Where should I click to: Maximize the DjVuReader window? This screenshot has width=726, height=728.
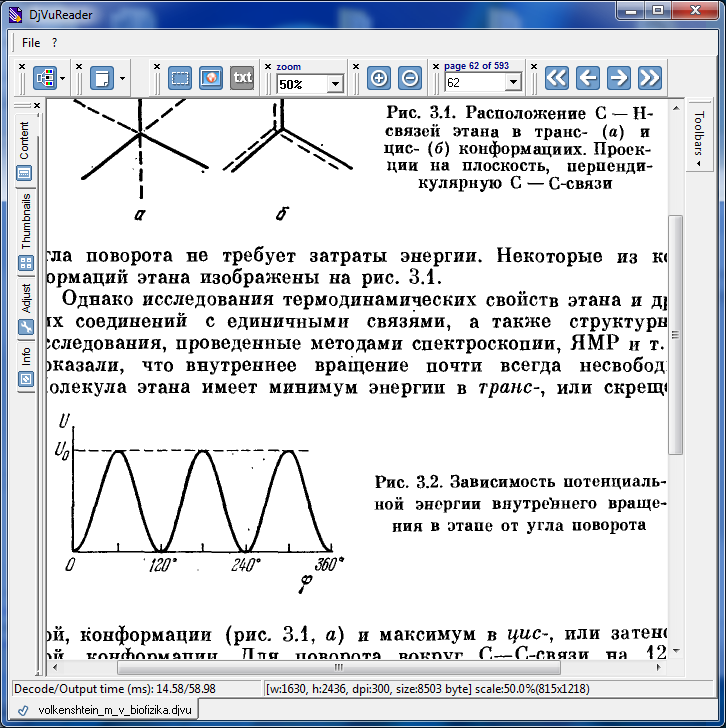[x=658, y=10]
